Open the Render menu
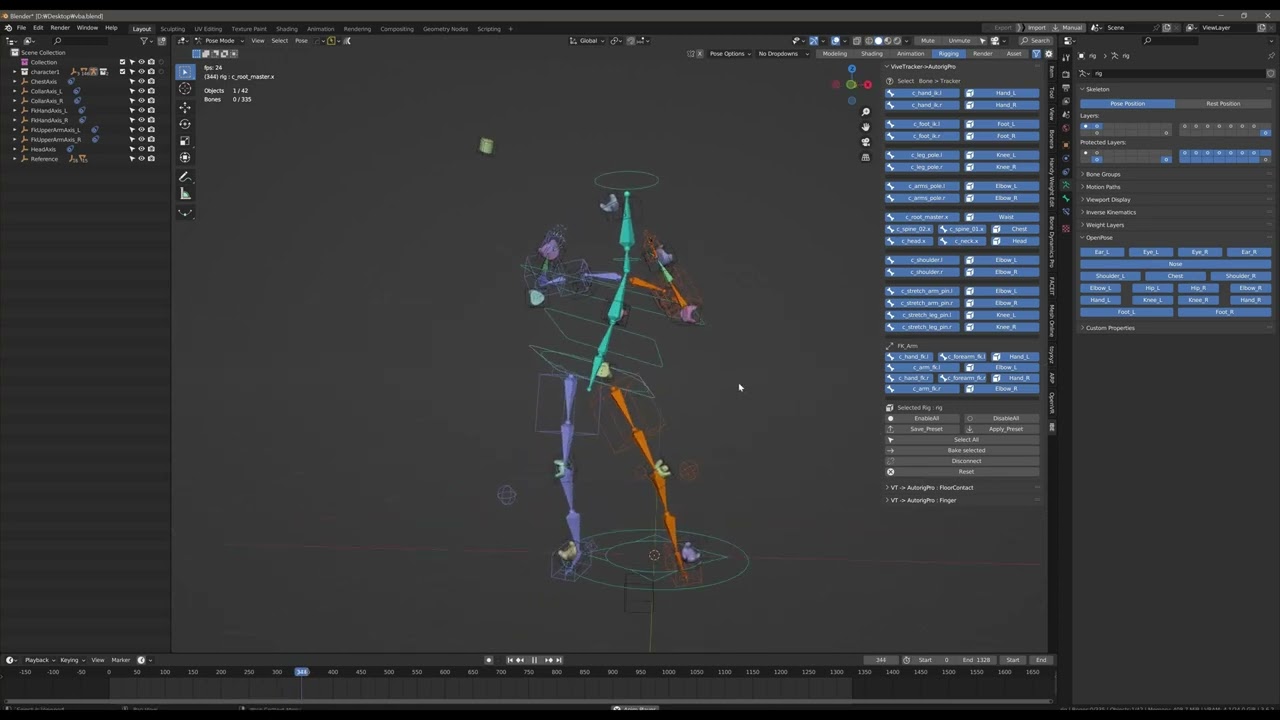Image resolution: width=1280 pixels, height=720 pixels. [x=60, y=28]
